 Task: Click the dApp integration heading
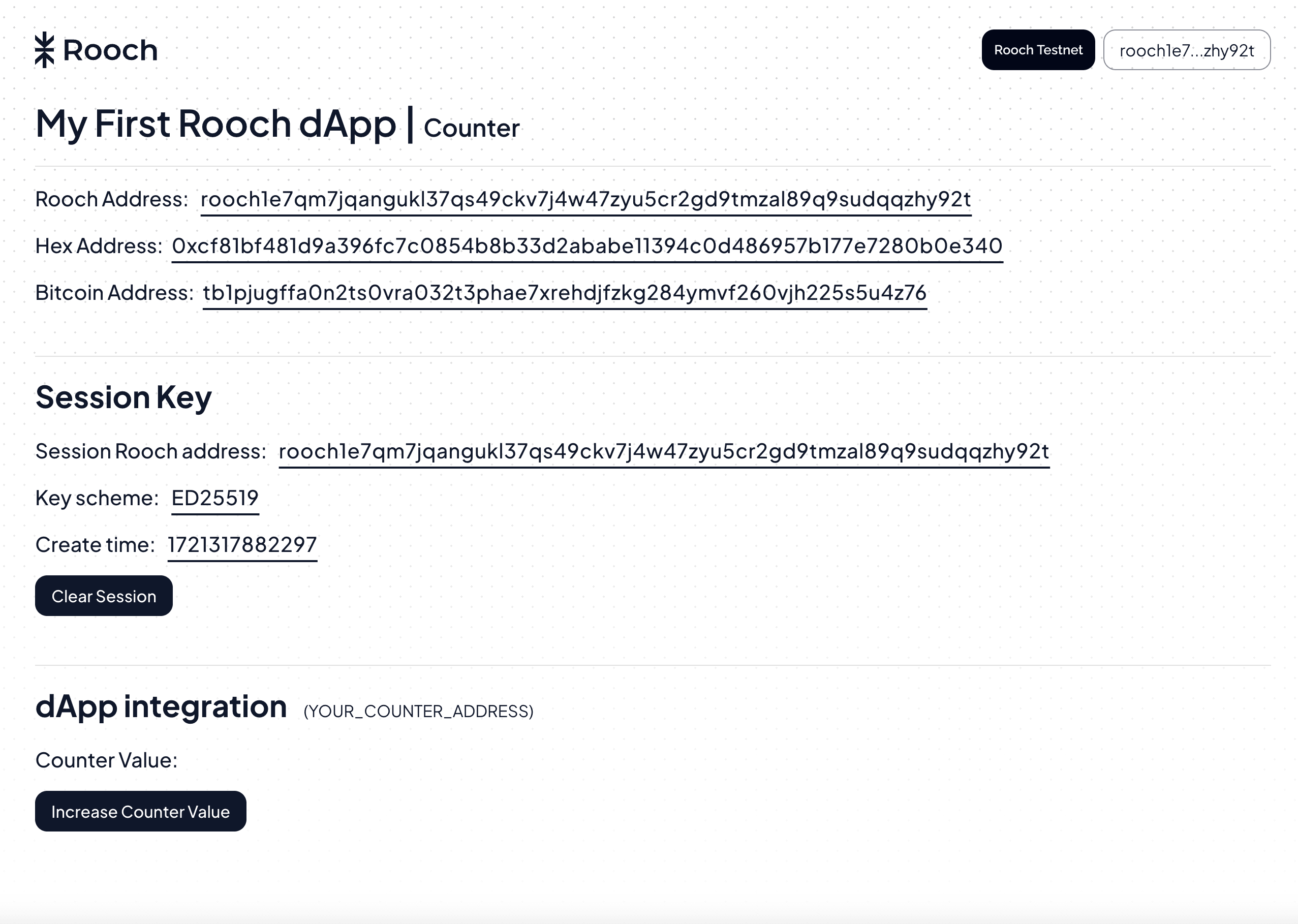[x=161, y=707]
